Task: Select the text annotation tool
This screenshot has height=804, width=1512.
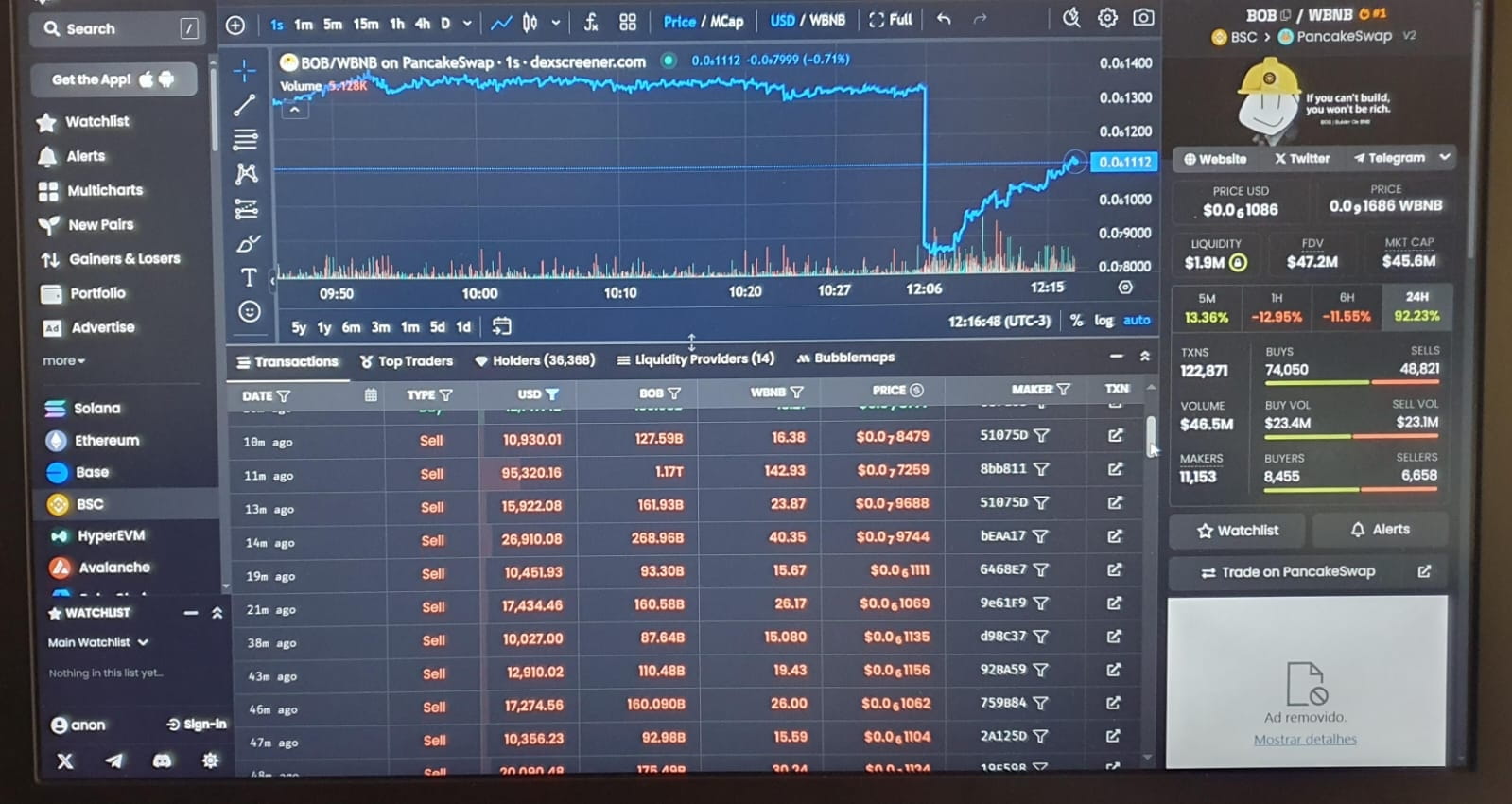Action: point(249,277)
